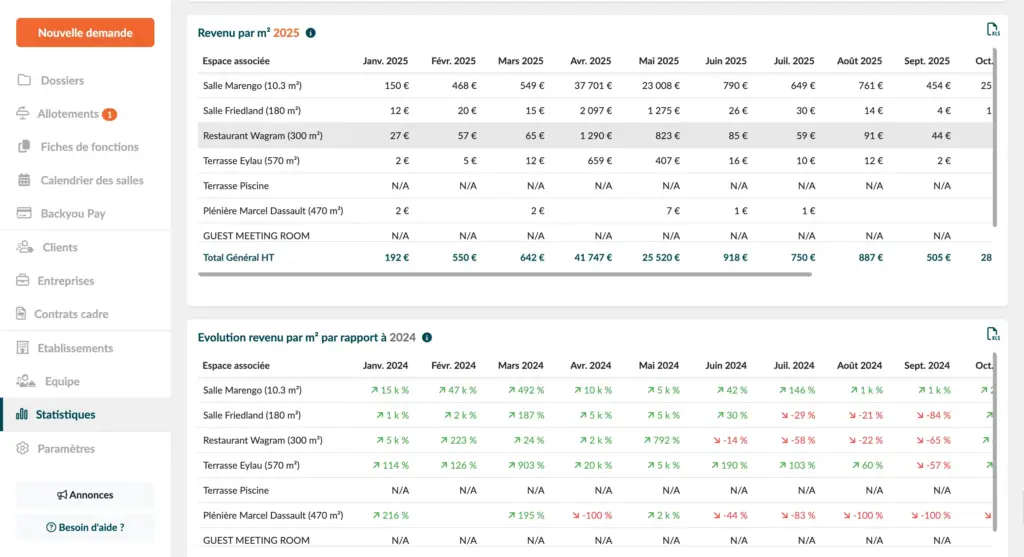The width and height of the screenshot is (1024, 557).
Task: Open Paramètres settings gear icon
Action: pyautogui.click(x=24, y=449)
